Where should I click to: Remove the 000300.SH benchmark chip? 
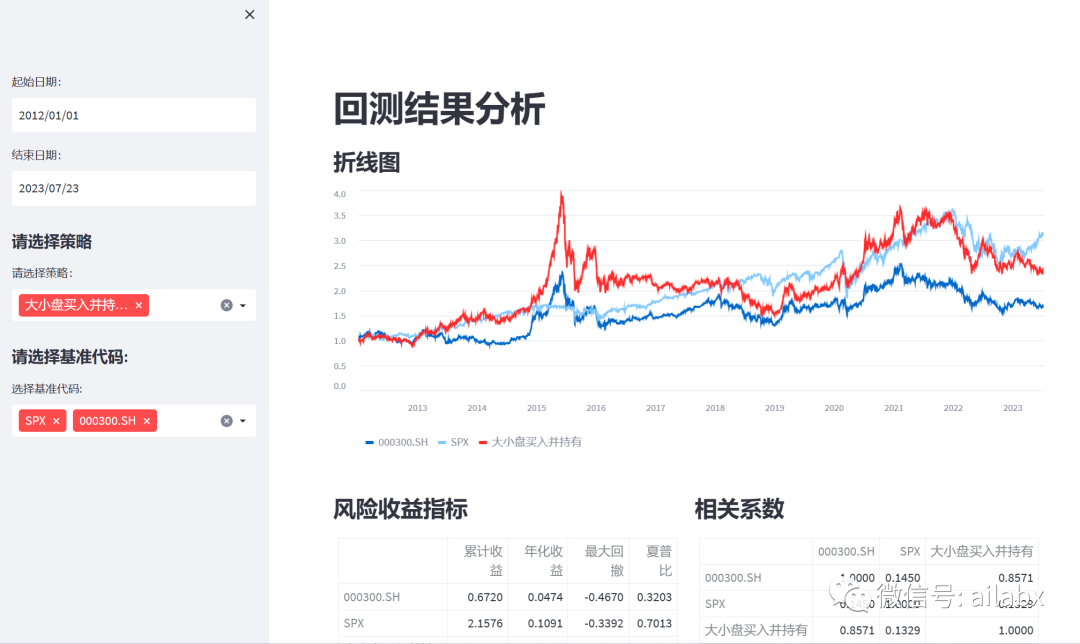[146, 421]
